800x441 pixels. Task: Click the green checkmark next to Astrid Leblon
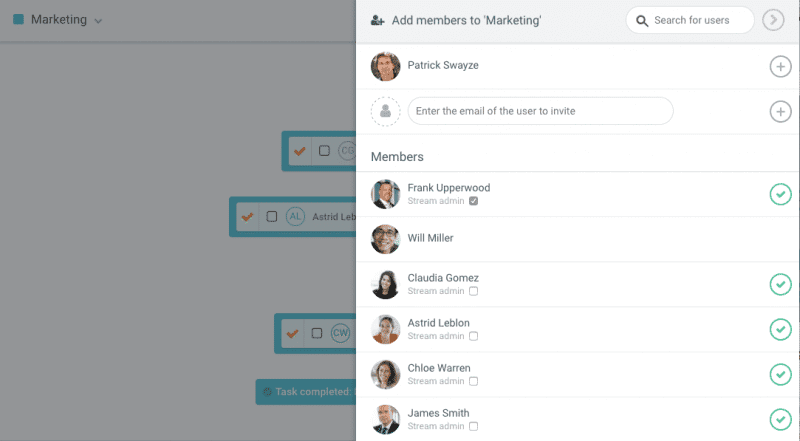(x=780, y=329)
